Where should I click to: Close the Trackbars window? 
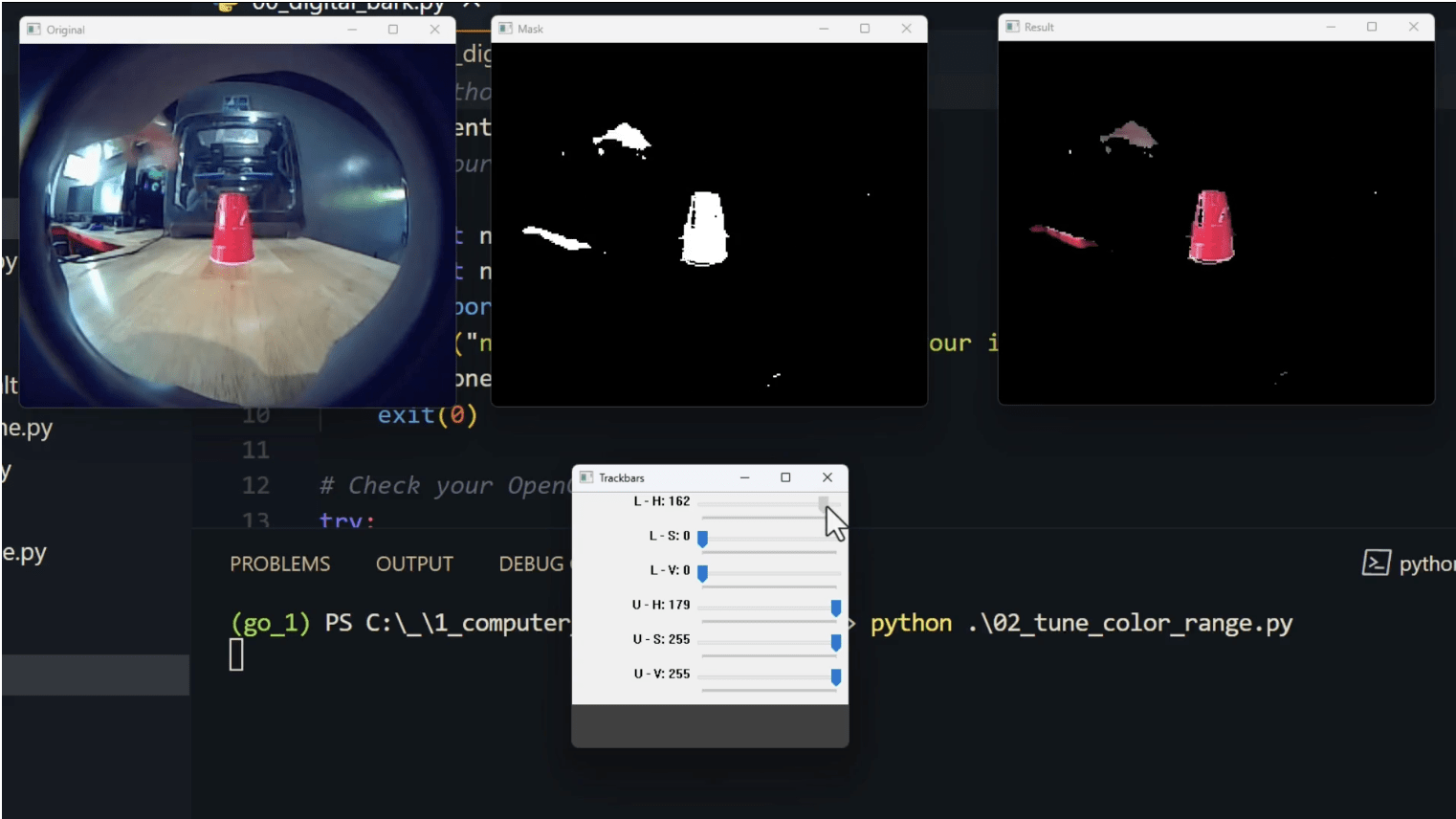click(x=827, y=477)
